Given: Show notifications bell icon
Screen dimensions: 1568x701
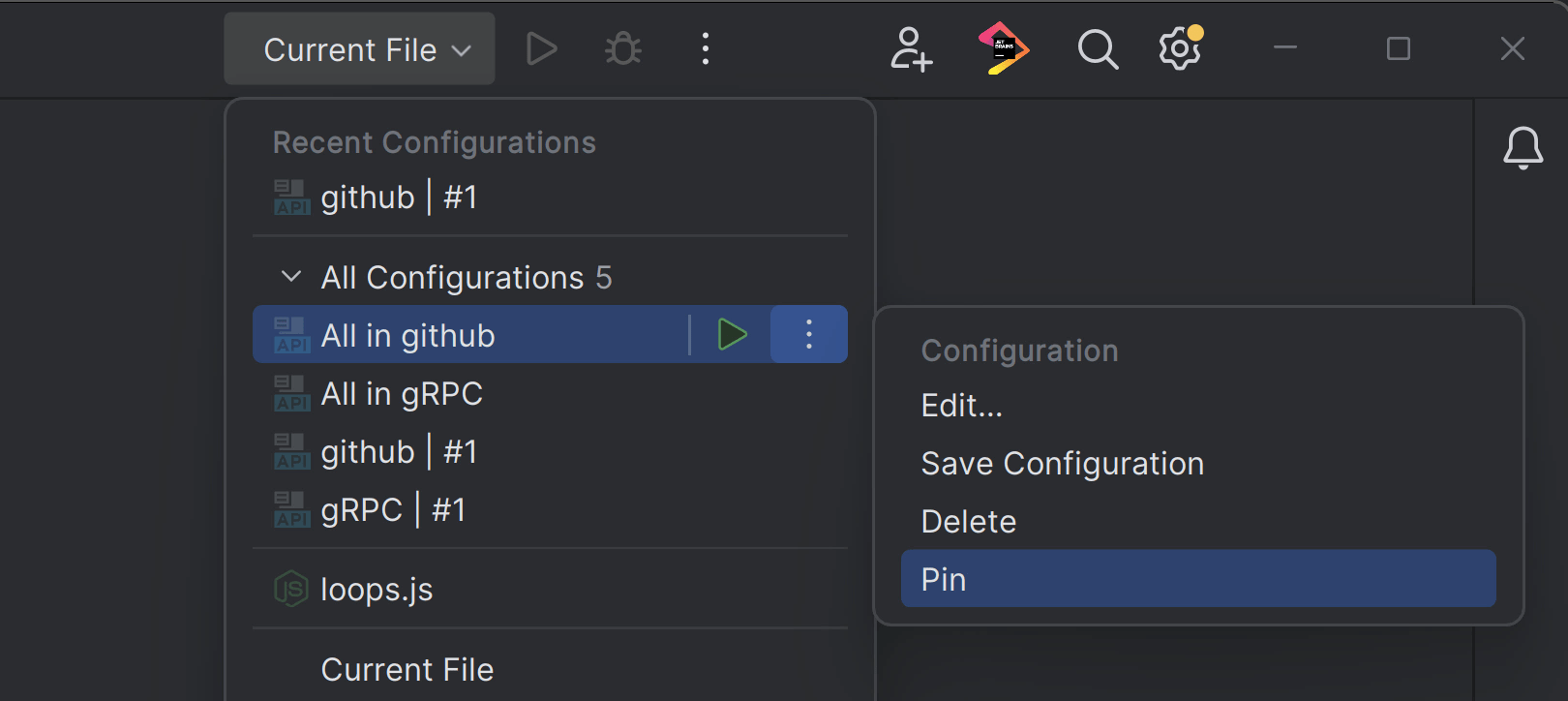Looking at the screenshot, I should pyautogui.click(x=1523, y=148).
